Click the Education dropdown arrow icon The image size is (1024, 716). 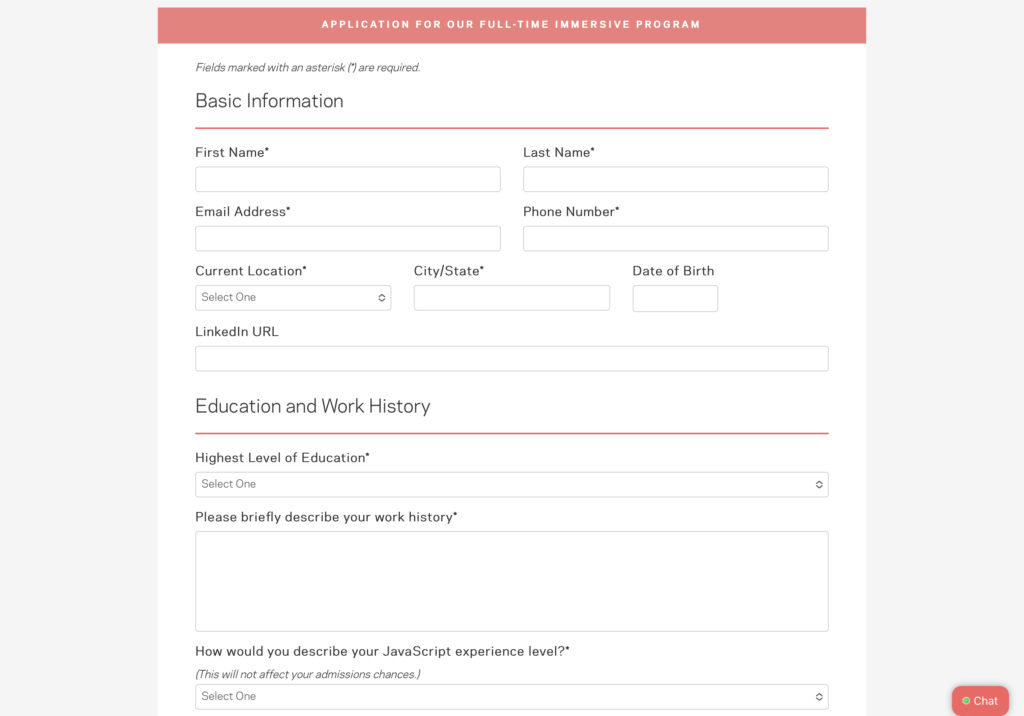coord(819,484)
